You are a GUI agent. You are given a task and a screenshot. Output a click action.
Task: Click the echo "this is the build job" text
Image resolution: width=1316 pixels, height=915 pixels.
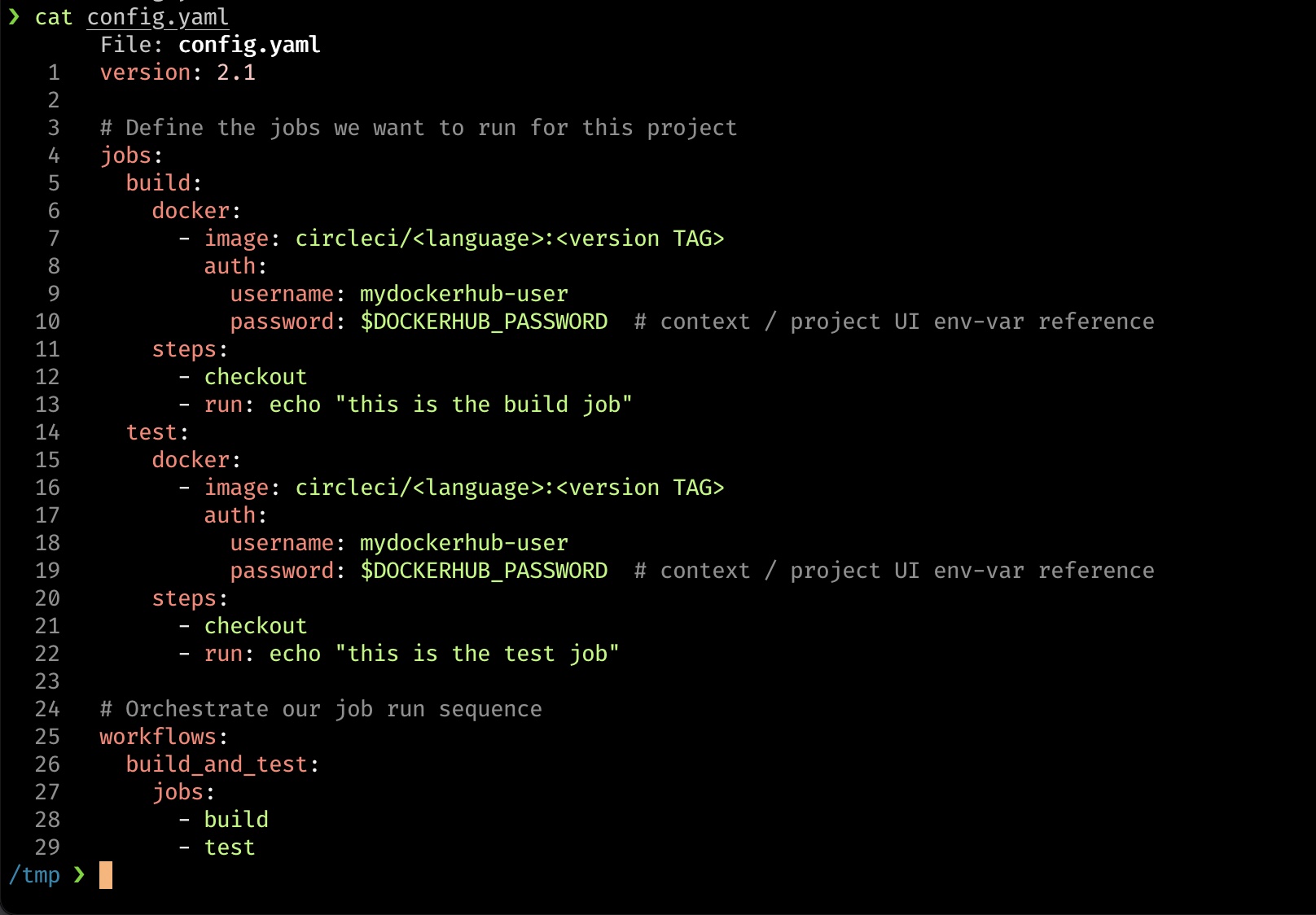tap(450, 405)
